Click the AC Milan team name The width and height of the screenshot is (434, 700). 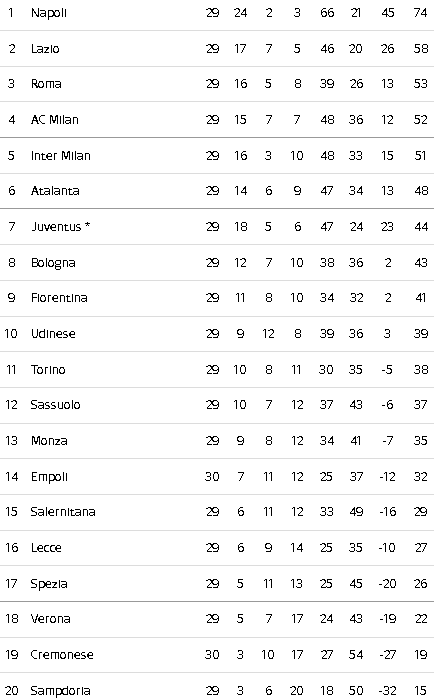pyautogui.click(x=54, y=120)
